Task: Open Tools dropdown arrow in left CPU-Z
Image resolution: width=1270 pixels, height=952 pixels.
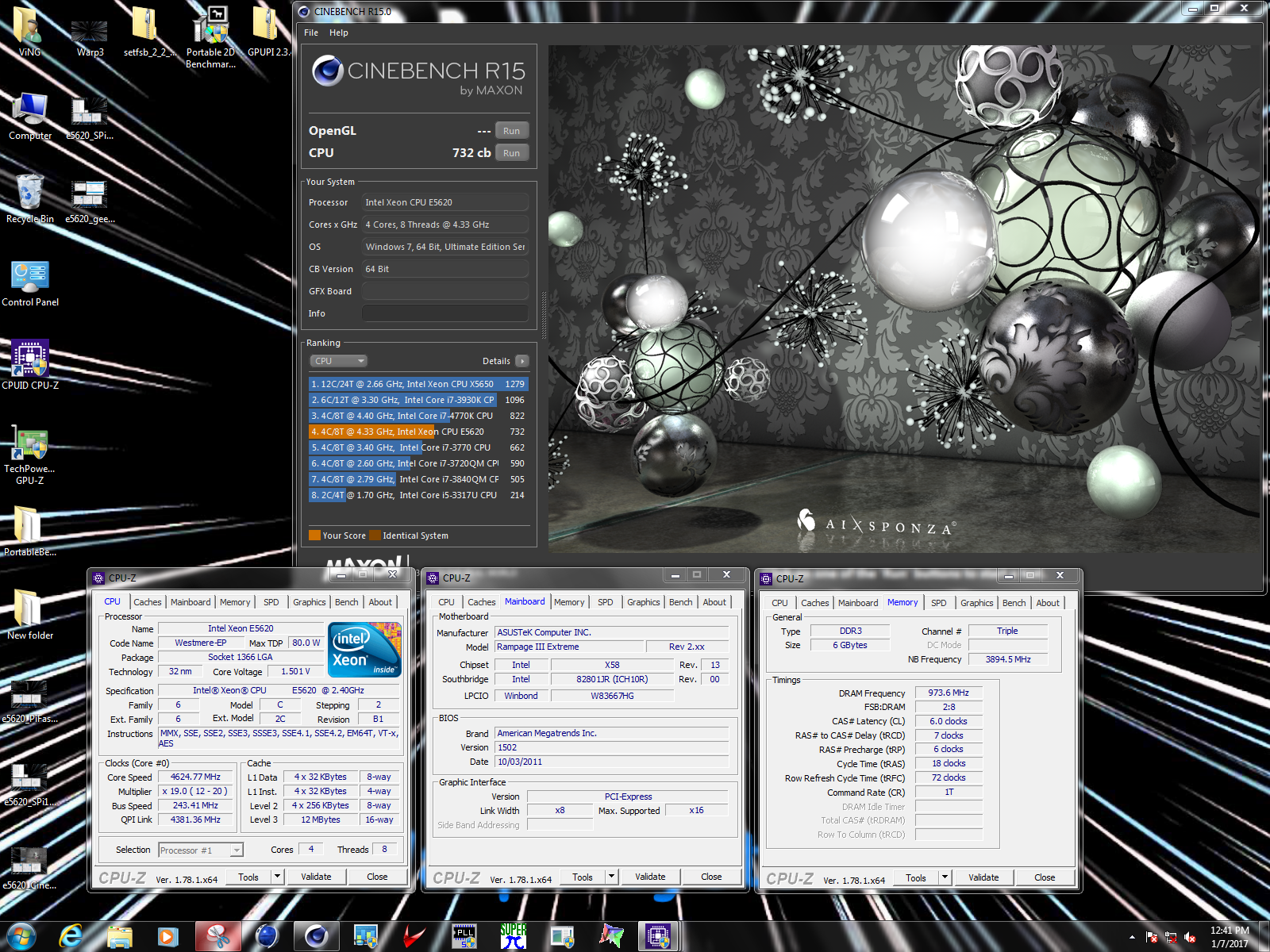Action: coord(277,877)
